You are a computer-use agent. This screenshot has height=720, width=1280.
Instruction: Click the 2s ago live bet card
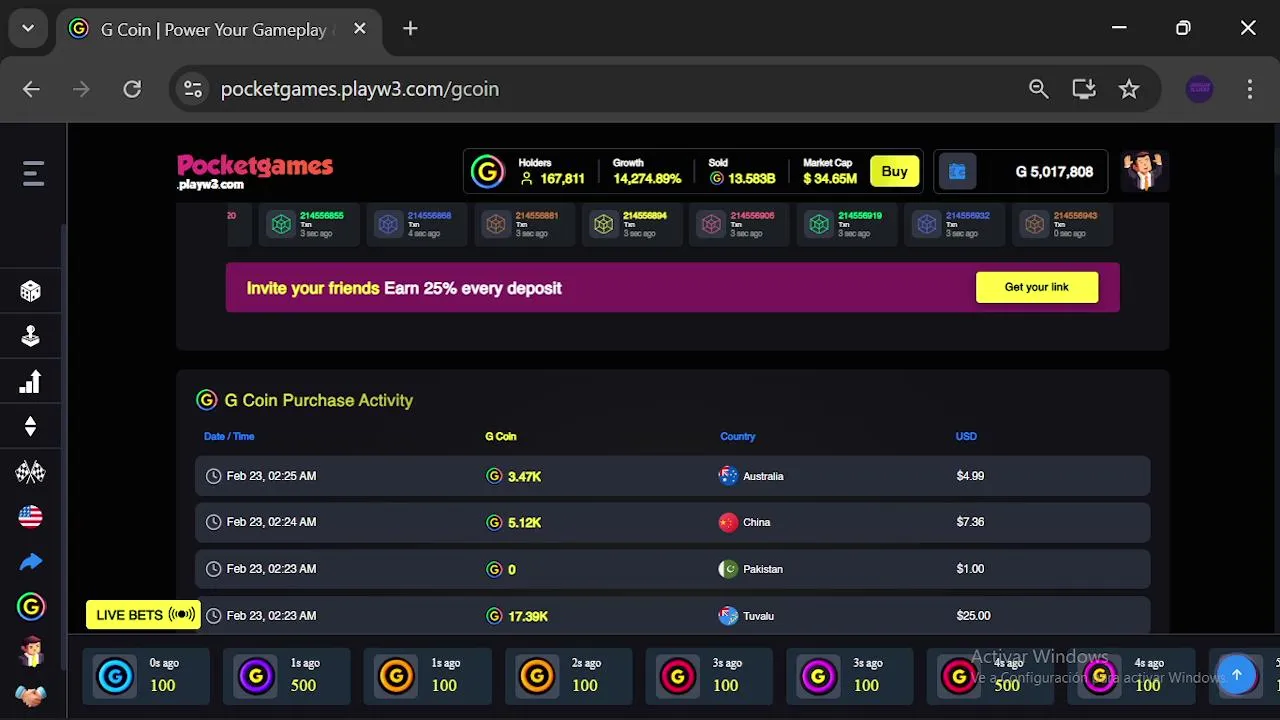pos(569,676)
